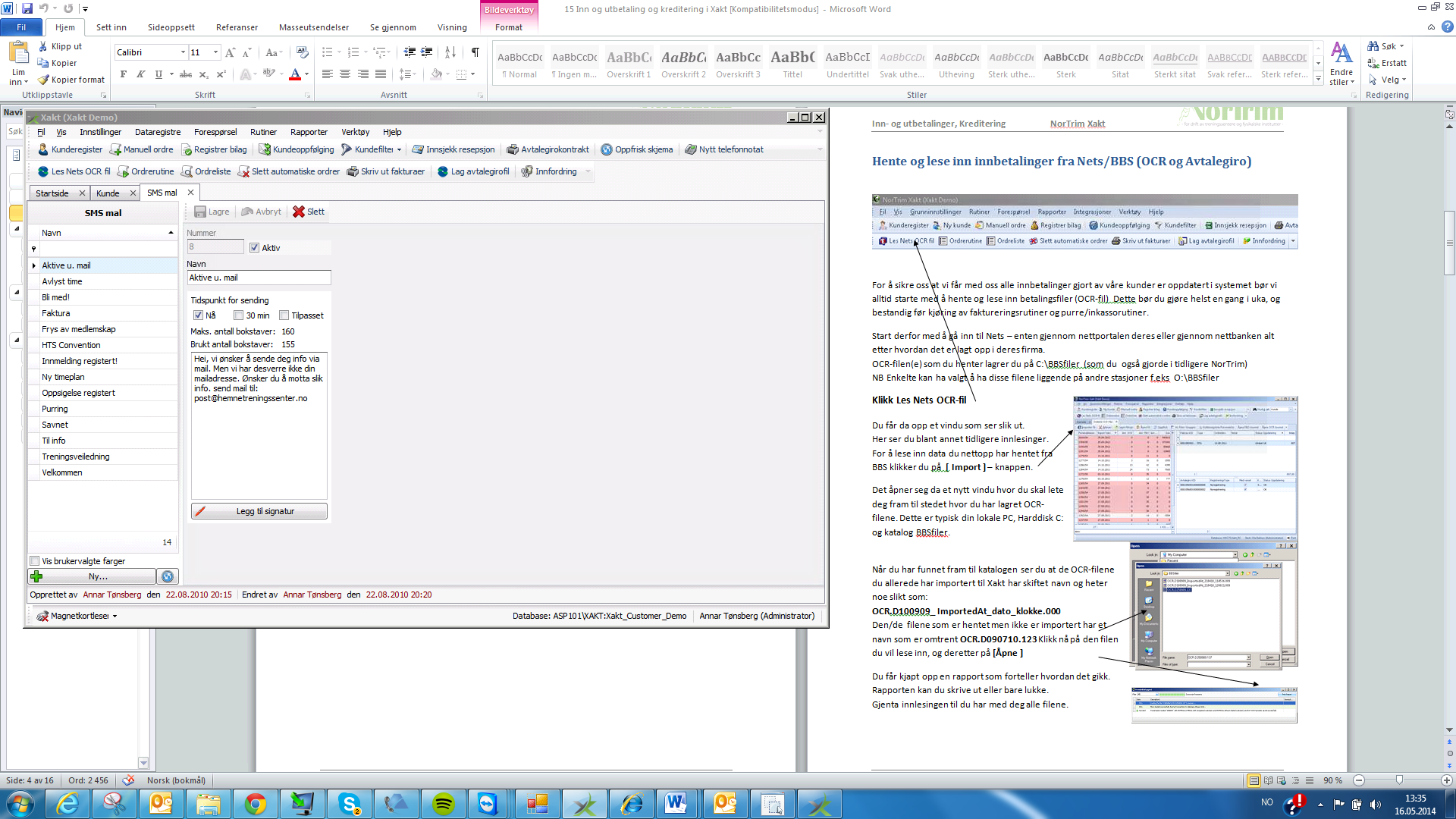Click text highlight color button
The image size is (1456, 819).
pyautogui.click(x=268, y=74)
